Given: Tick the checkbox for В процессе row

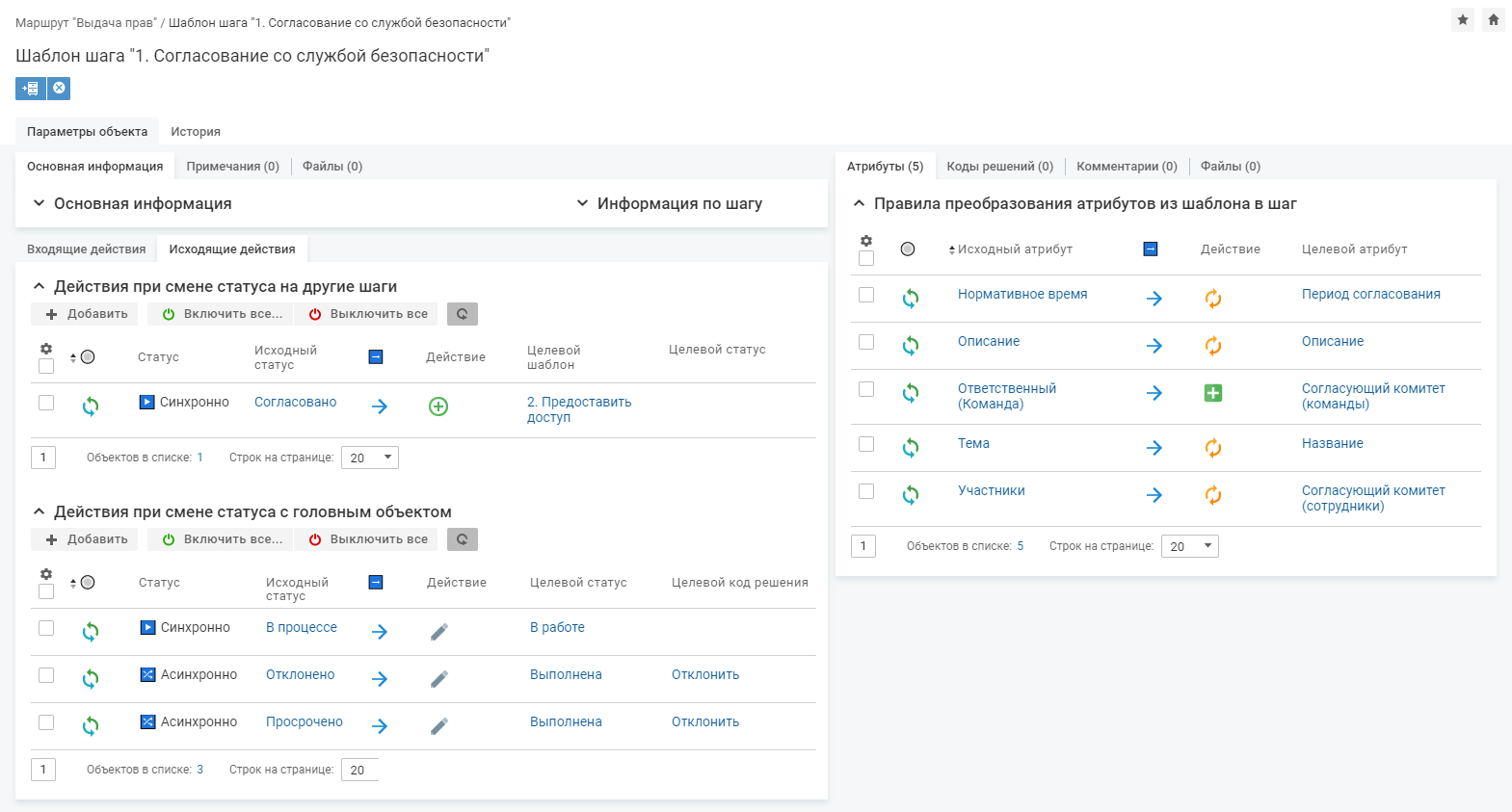Looking at the screenshot, I should click(x=46, y=628).
